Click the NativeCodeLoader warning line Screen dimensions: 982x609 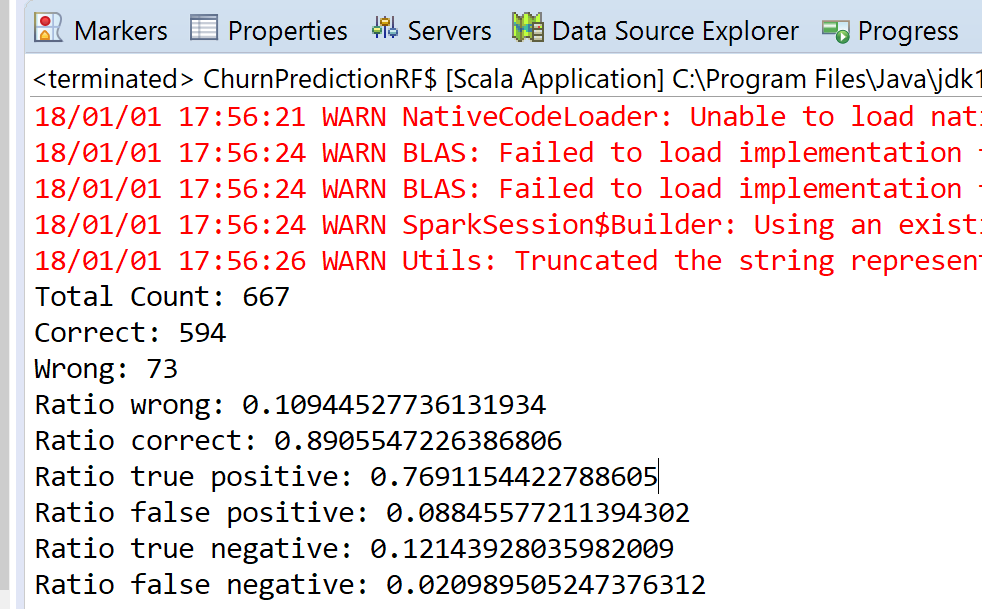(x=508, y=117)
